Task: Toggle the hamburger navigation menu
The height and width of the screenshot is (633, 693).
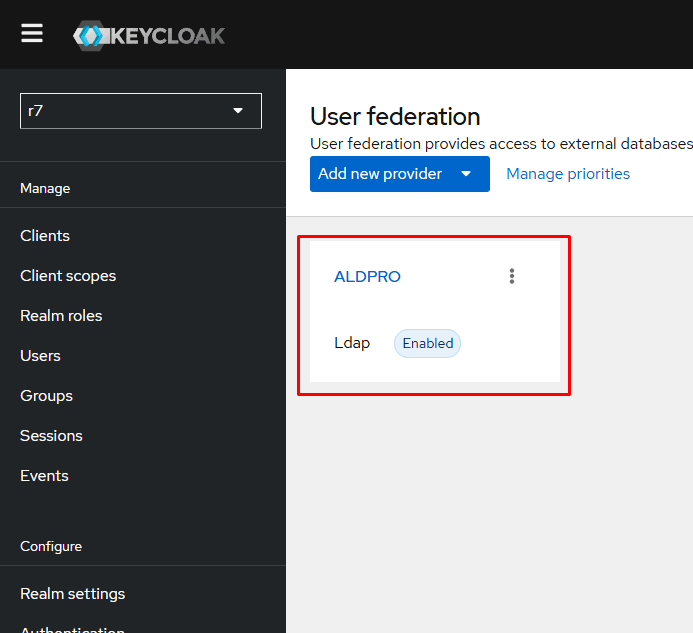Action: click(32, 34)
